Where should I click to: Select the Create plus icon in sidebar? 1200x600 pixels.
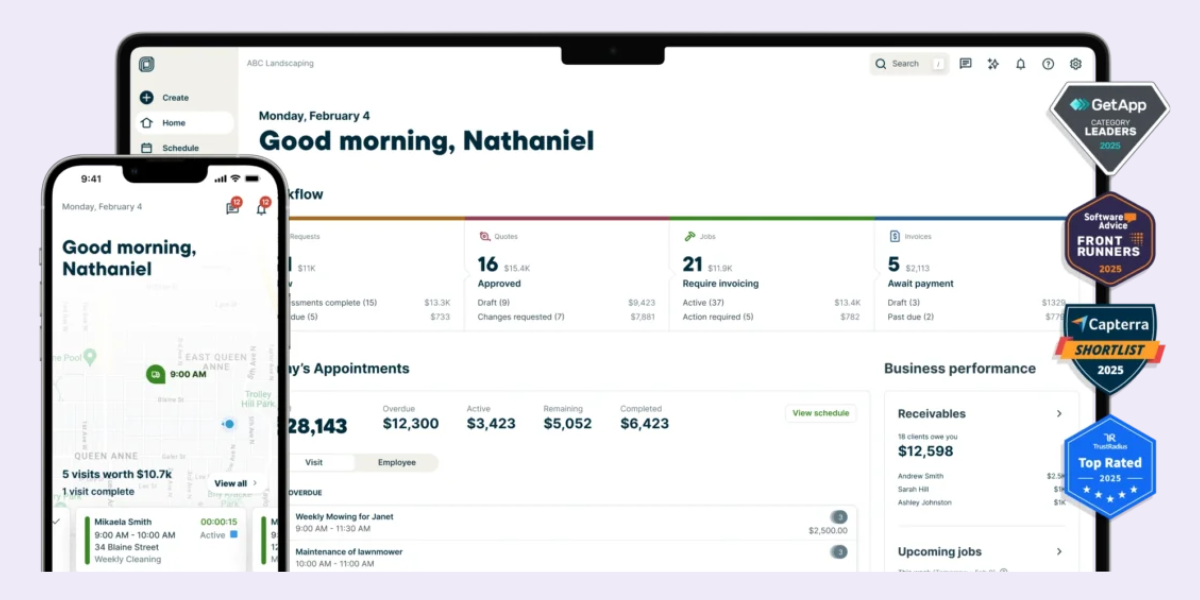coord(147,98)
